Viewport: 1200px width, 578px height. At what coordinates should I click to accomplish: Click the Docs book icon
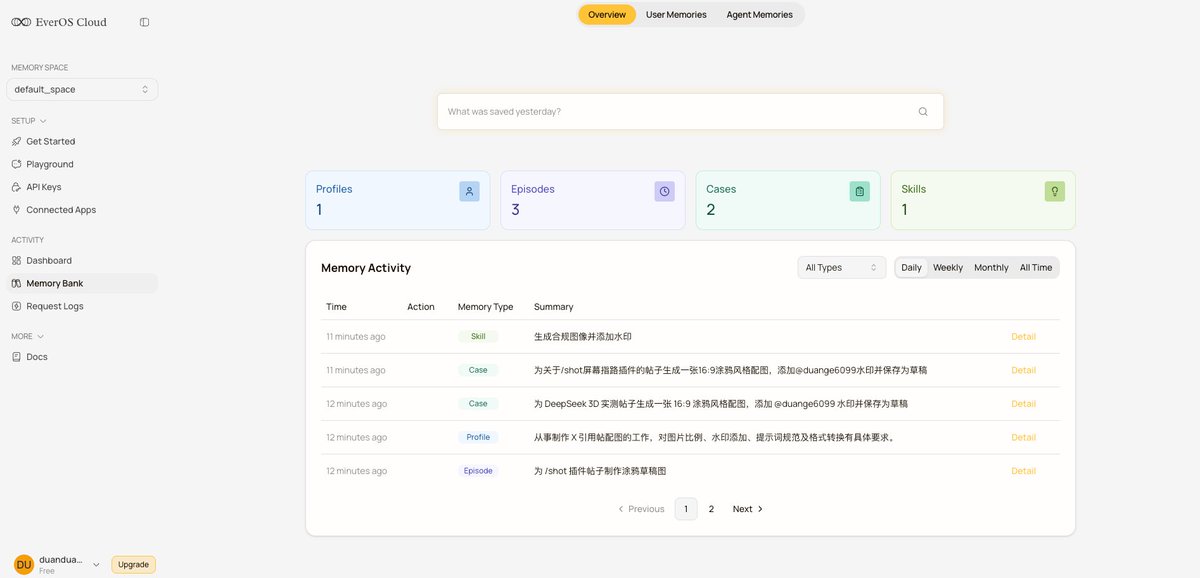click(x=16, y=357)
